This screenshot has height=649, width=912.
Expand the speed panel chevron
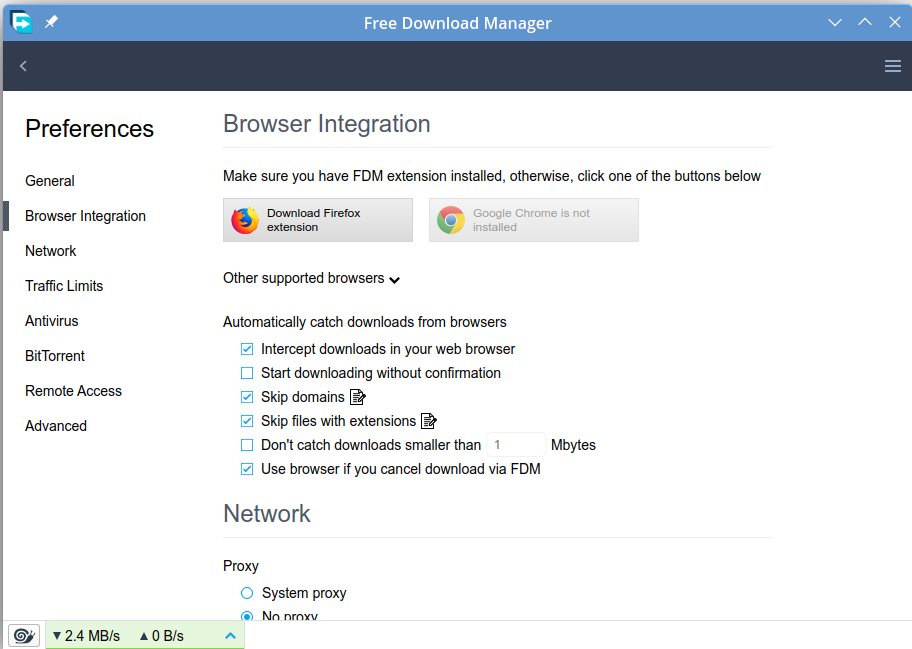pyautogui.click(x=230, y=636)
